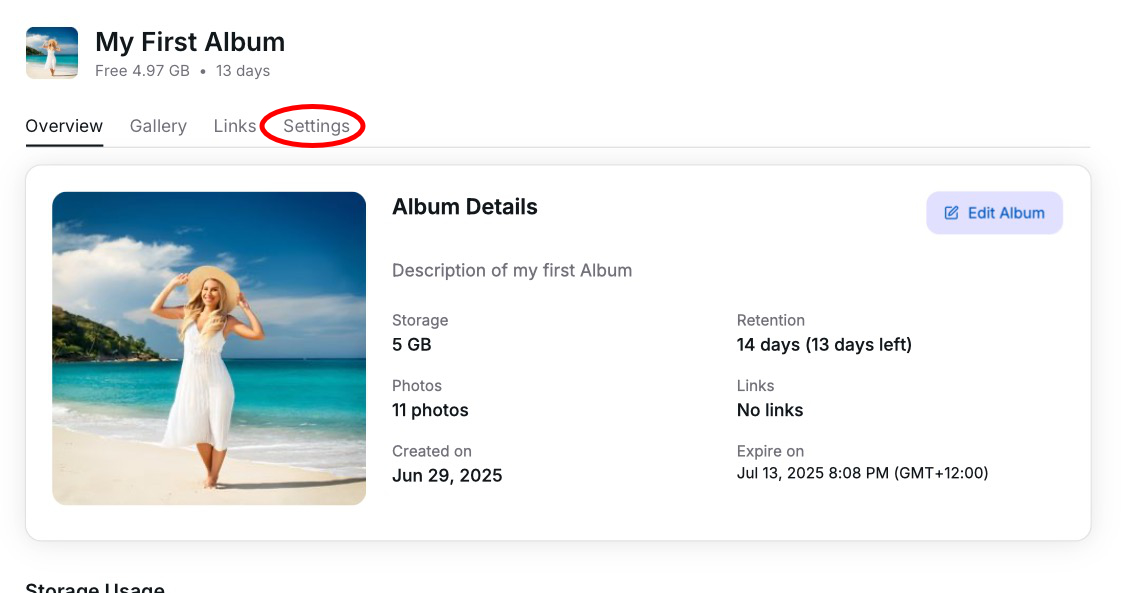Click the 14 days retention value
The width and height of the screenshot is (1131, 593).
point(824,345)
